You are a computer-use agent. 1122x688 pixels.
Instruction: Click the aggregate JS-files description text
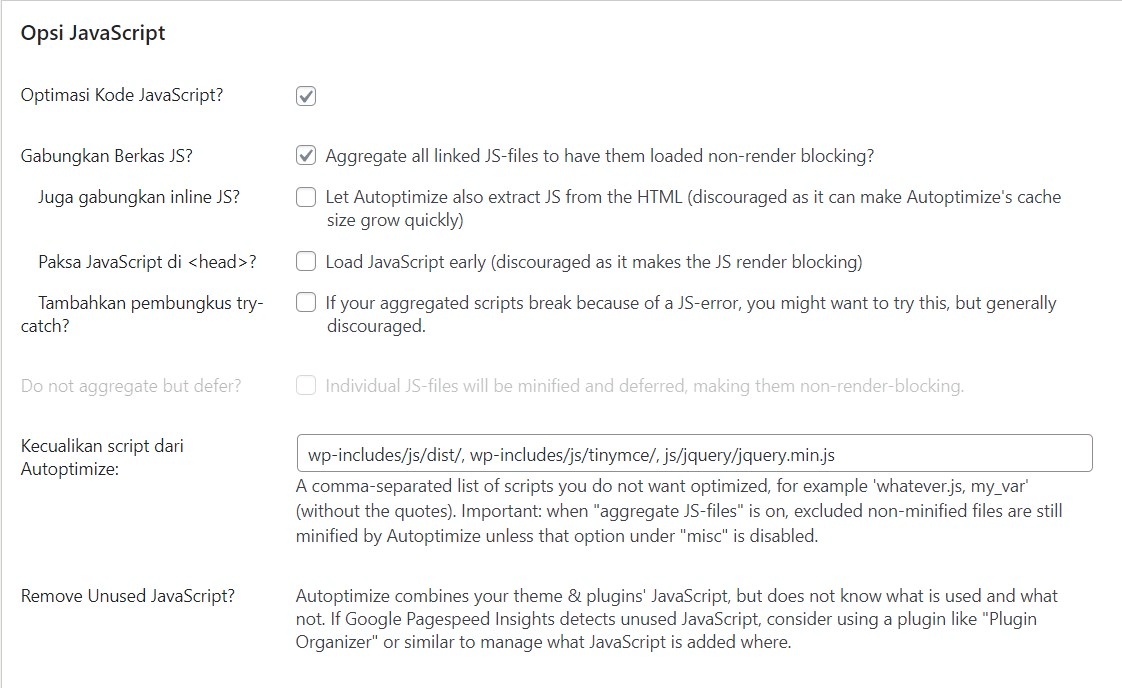(600, 156)
